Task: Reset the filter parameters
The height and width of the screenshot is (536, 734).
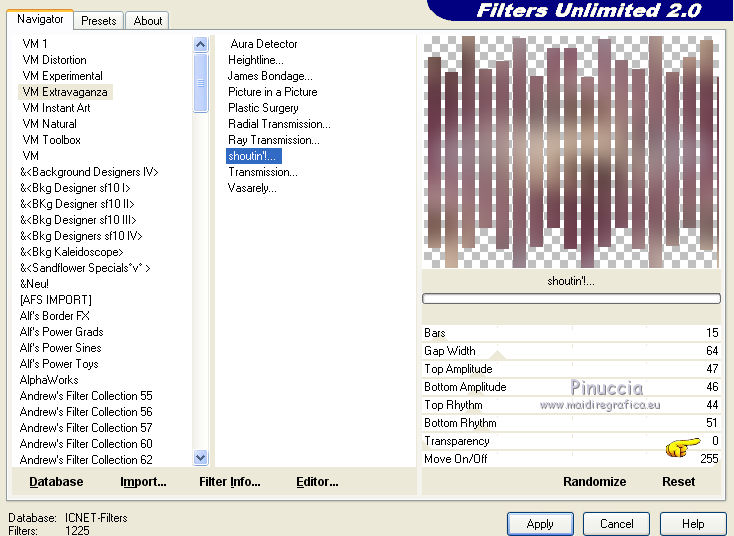Action: pyautogui.click(x=678, y=482)
